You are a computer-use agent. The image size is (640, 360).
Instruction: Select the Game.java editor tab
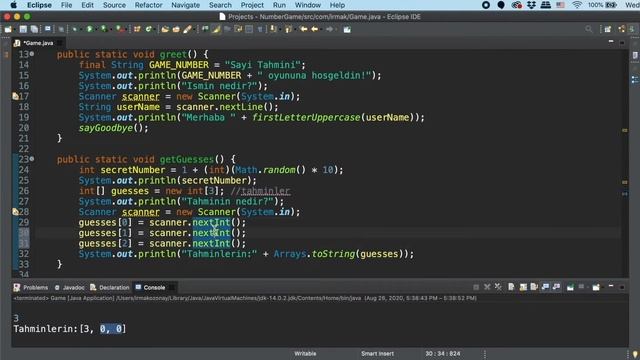tap(38, 43)
